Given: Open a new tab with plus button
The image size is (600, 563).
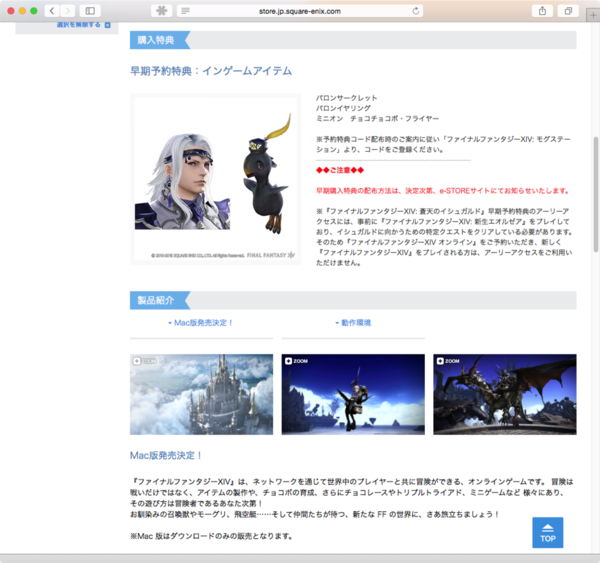Looking at the screenshot, I should 593,15.
